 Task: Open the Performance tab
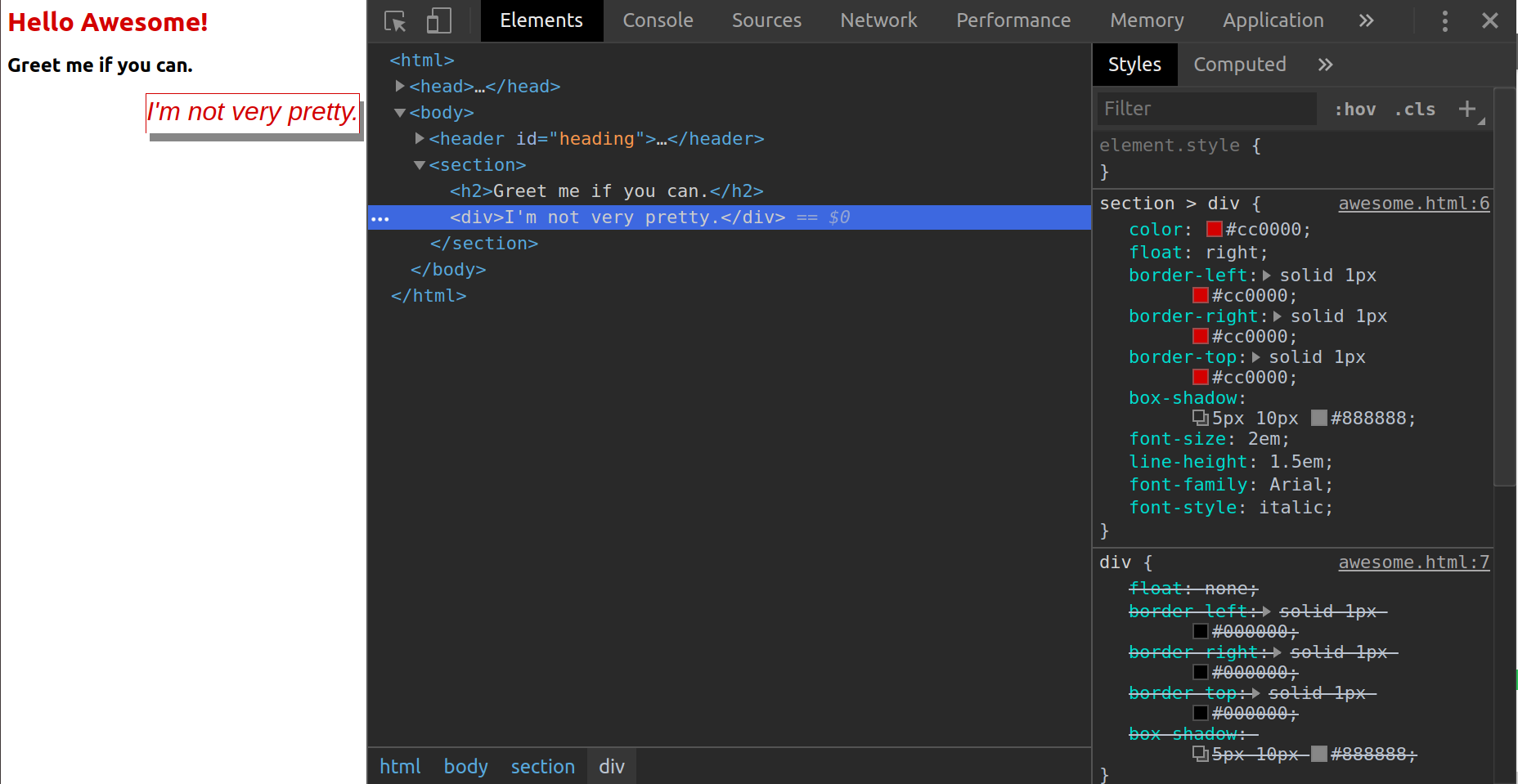tap(1013, 21)
